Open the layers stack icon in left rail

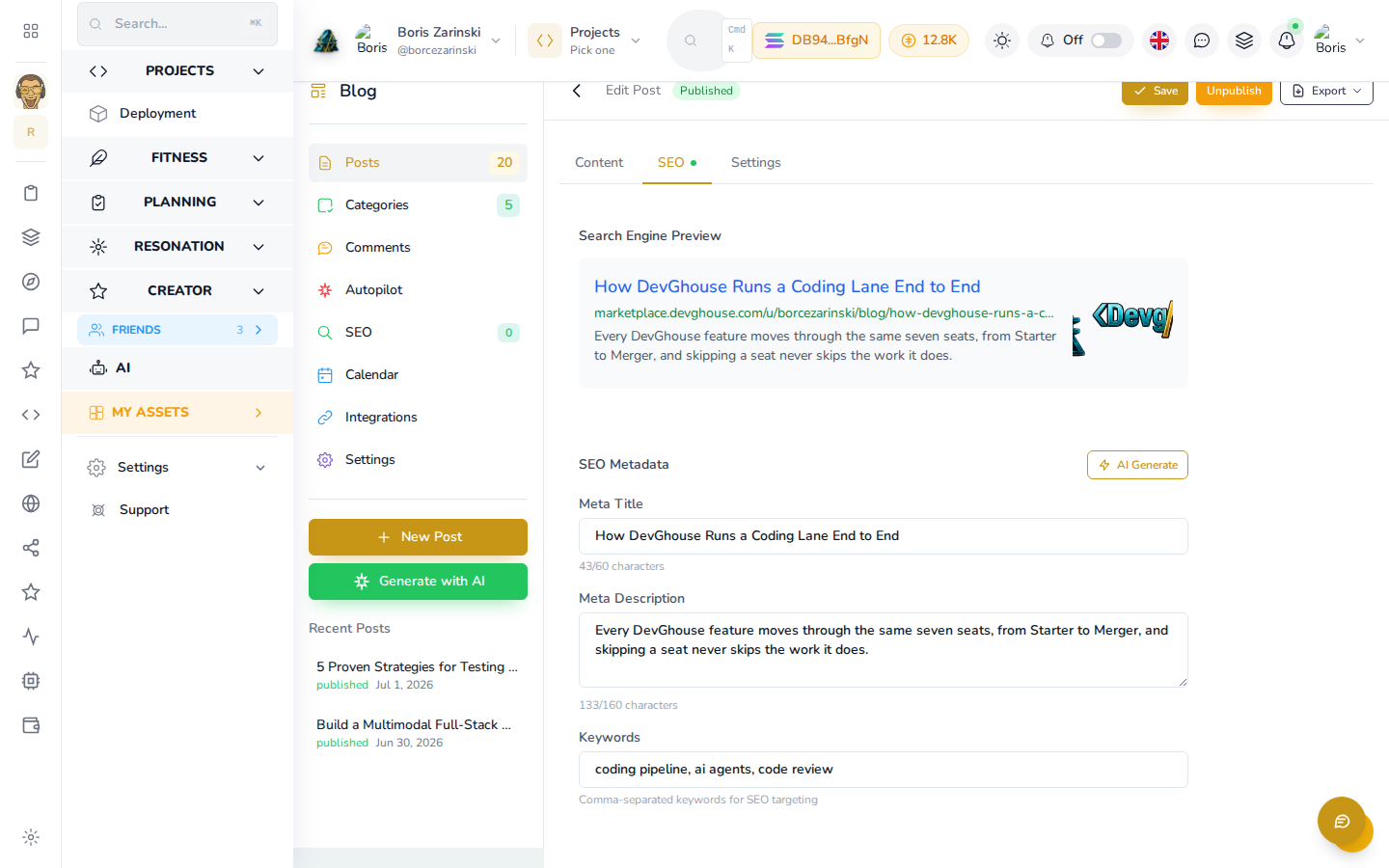click(31, 237)
